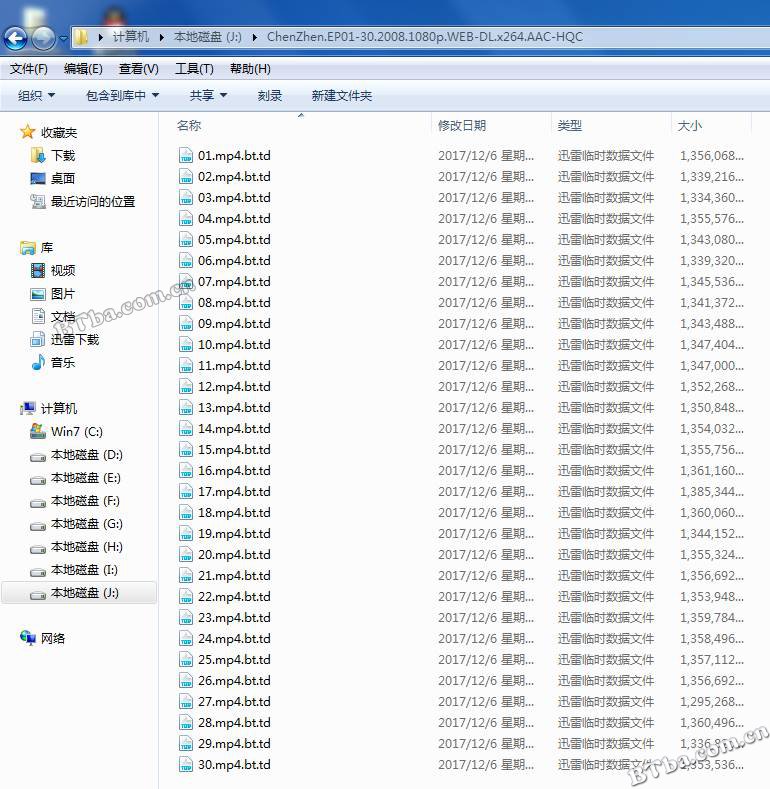Click the Back navigation arrow
Viewport: 770px width, 789px height.
pos(15,38)
